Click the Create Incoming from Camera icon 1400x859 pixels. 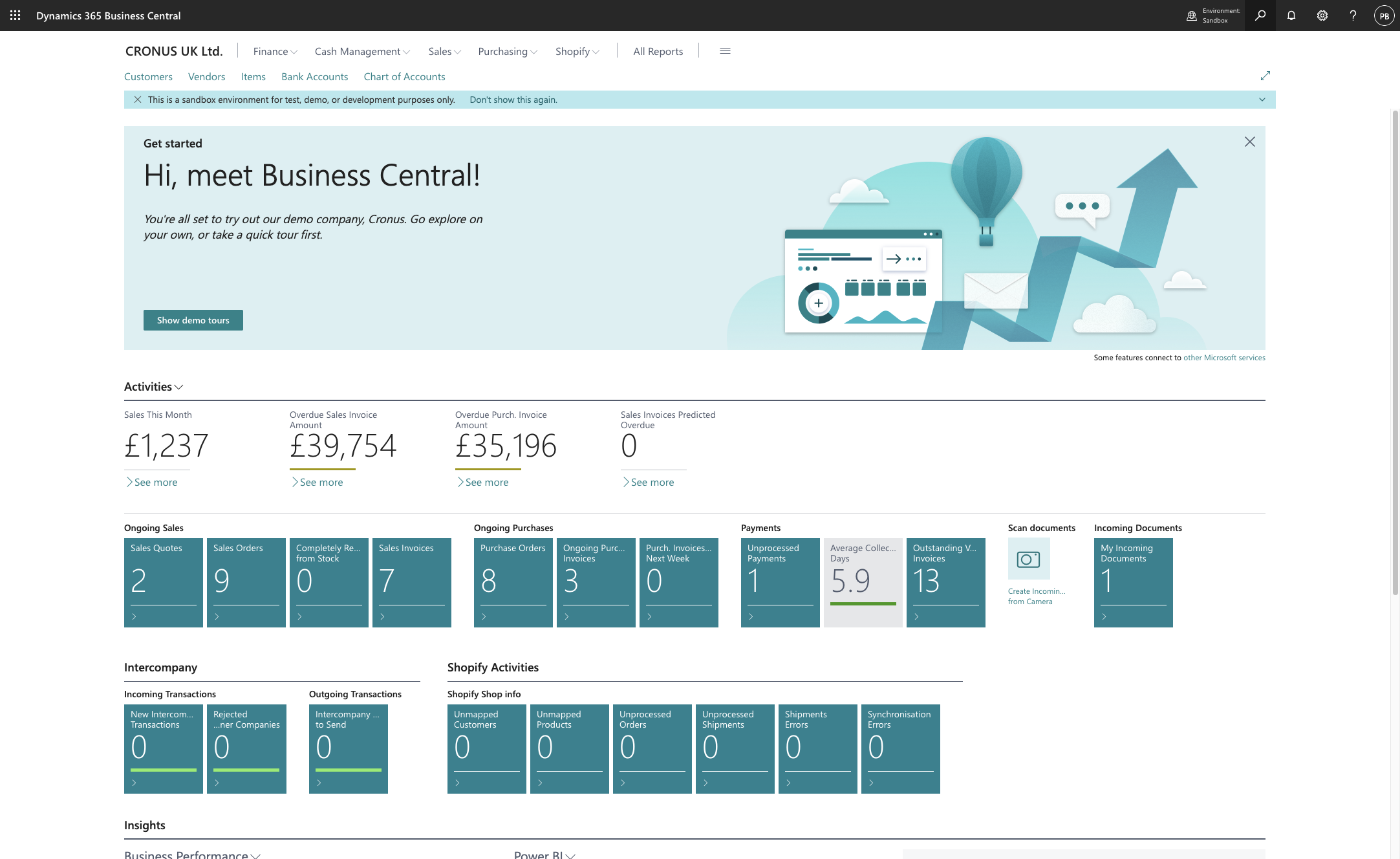1029,559
